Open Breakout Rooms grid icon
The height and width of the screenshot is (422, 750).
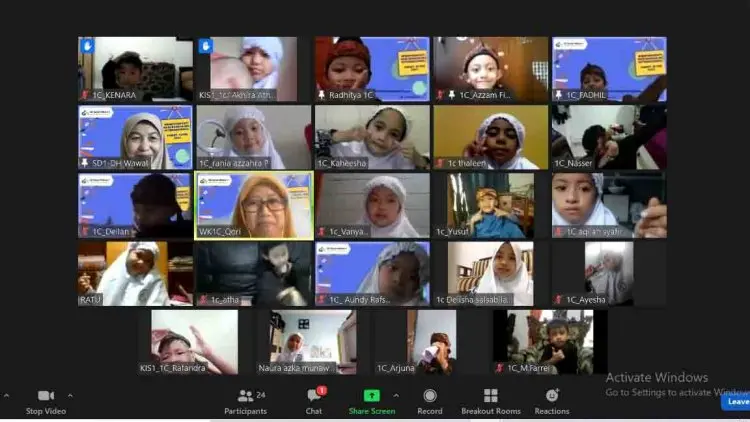(491, 396)
